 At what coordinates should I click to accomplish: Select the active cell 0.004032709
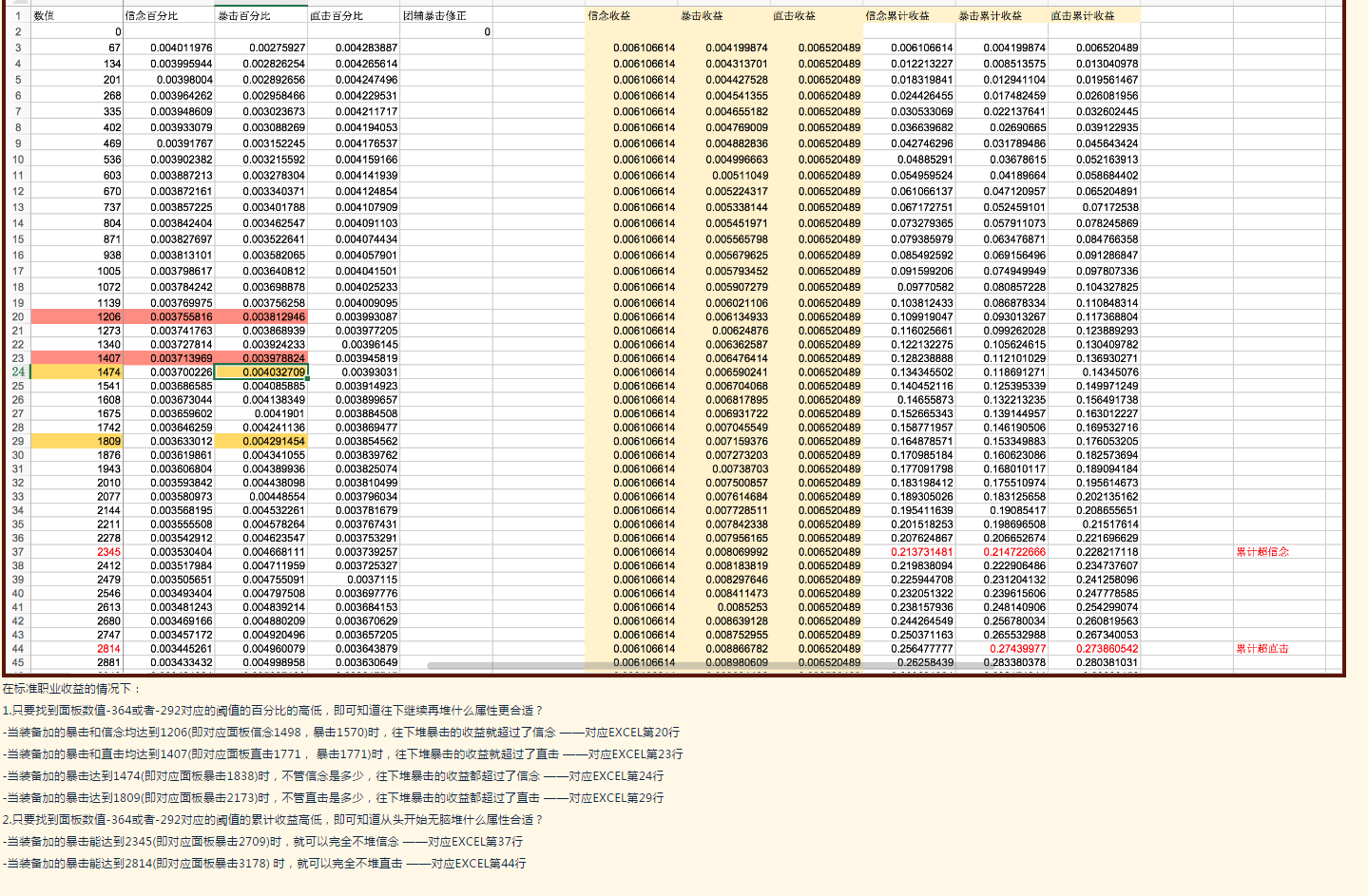261,372
